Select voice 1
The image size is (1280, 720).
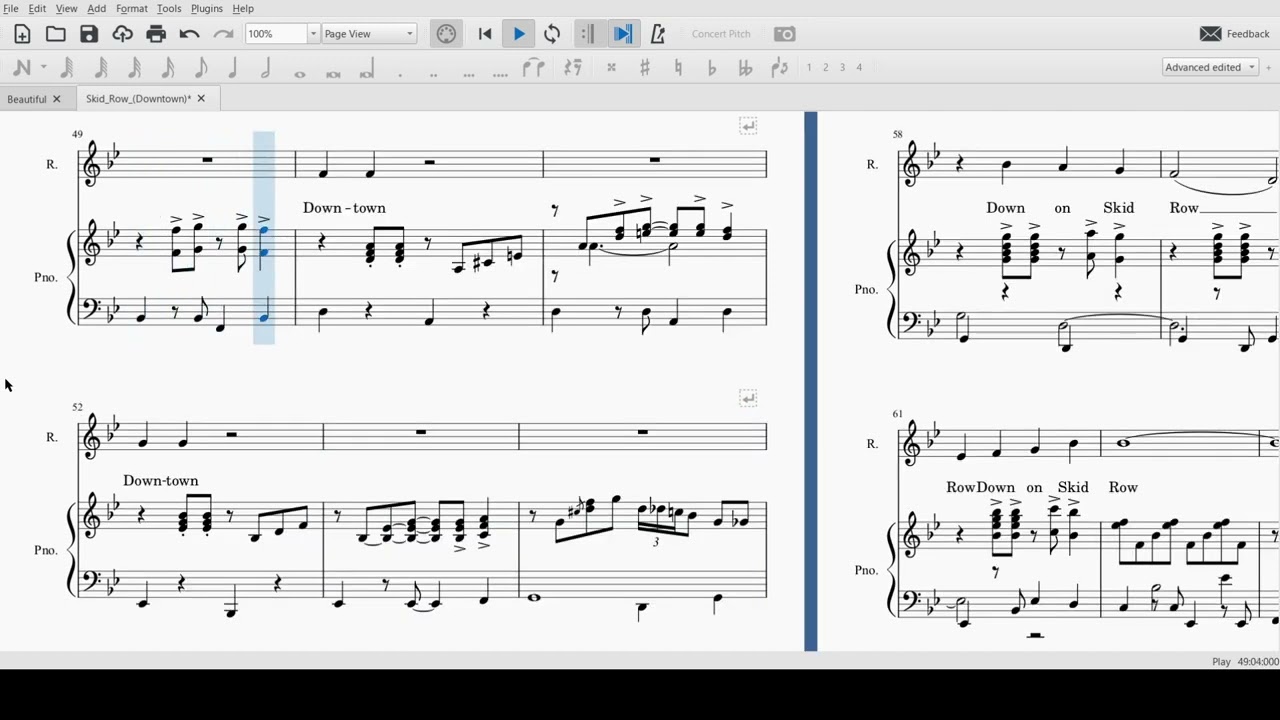(x=809, y=67)
